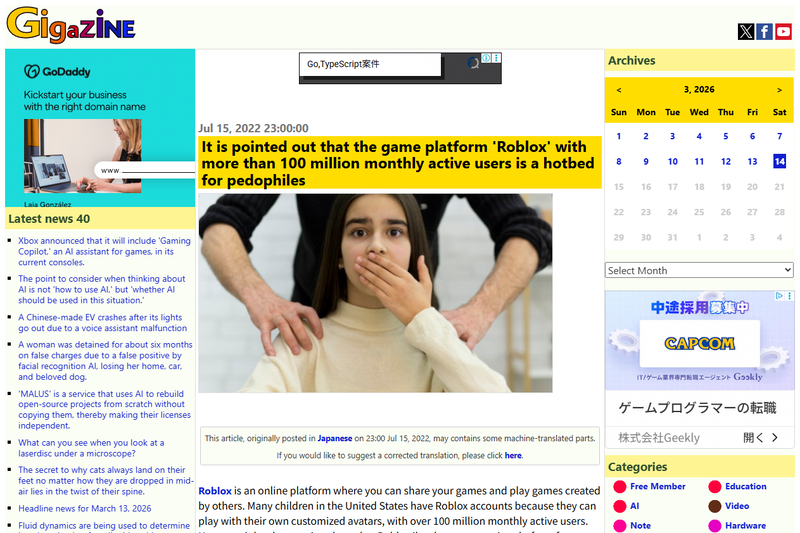Go to previous month in Archives calendar
The width and height of the screenshot is (800, 533).
(x=619, y=90)
